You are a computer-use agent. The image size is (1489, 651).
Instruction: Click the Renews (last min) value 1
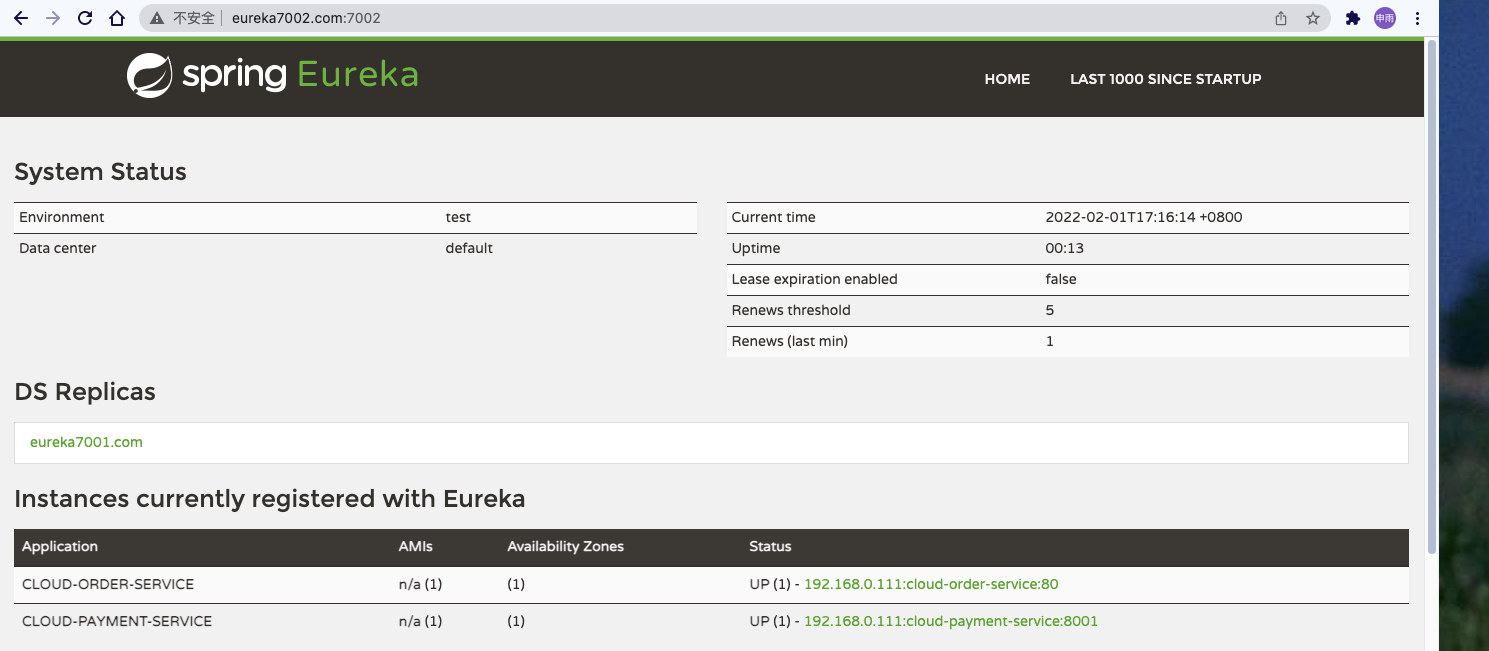tap(1050, 341)
